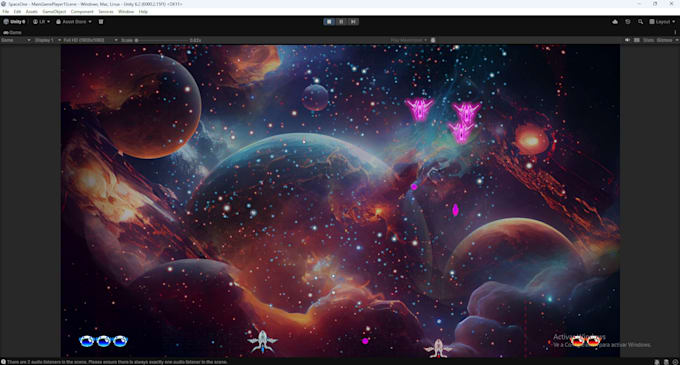Viewport: 680px width, 365px height.
Task: Step forward one frame
Action: (x=353, y=22)
